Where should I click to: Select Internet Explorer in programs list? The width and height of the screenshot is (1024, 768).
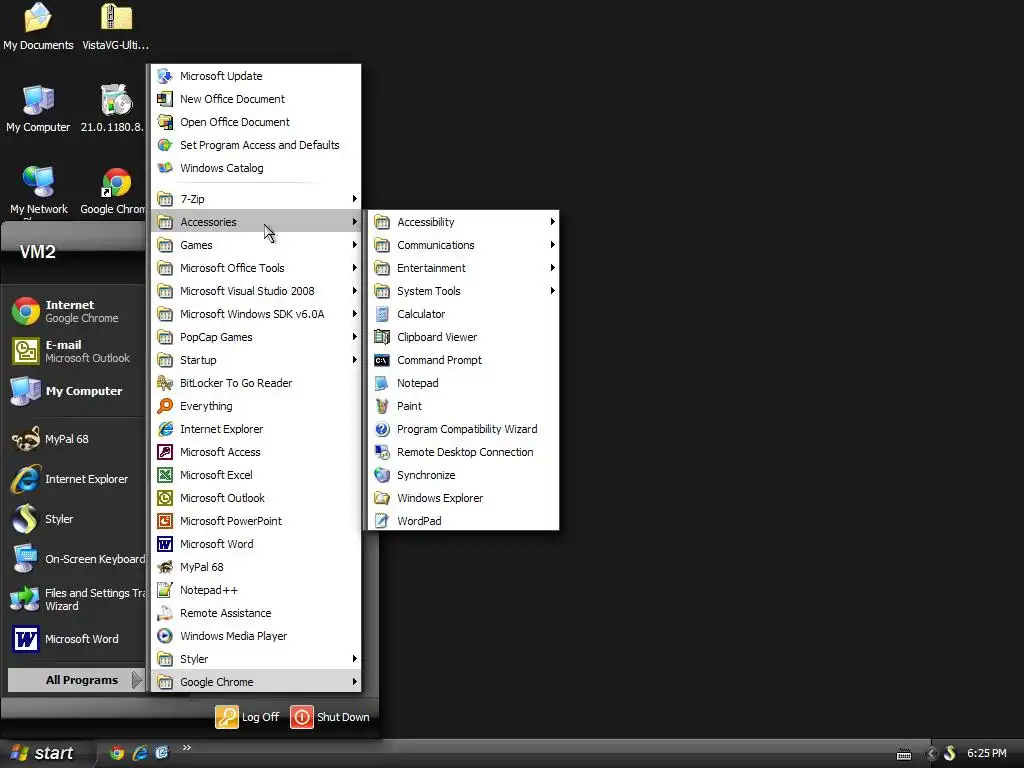(256, 429)
